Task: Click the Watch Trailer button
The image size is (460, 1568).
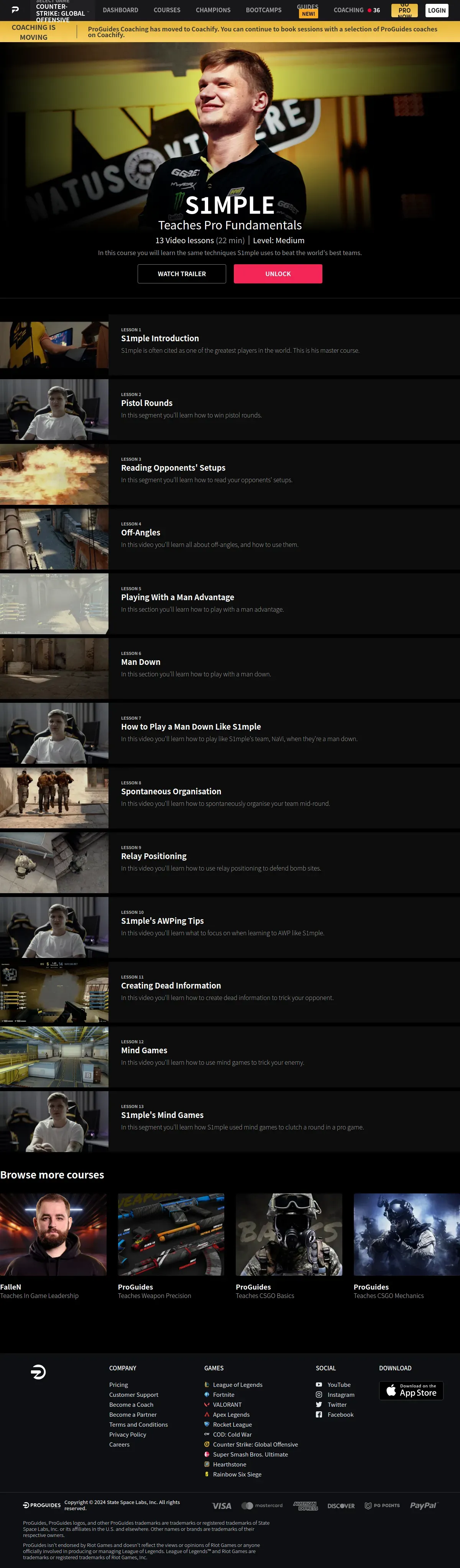Action: (x=182, y=274)
